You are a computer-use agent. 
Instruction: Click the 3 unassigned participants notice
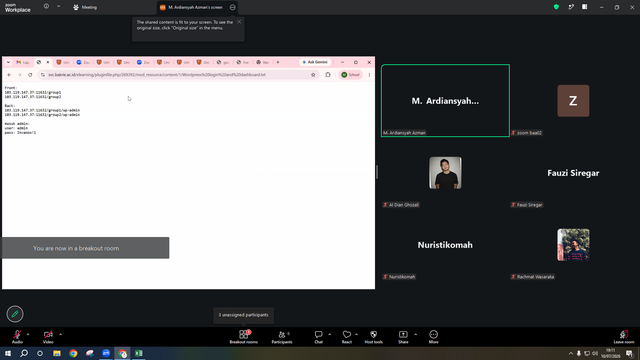(x=243, y=315)
